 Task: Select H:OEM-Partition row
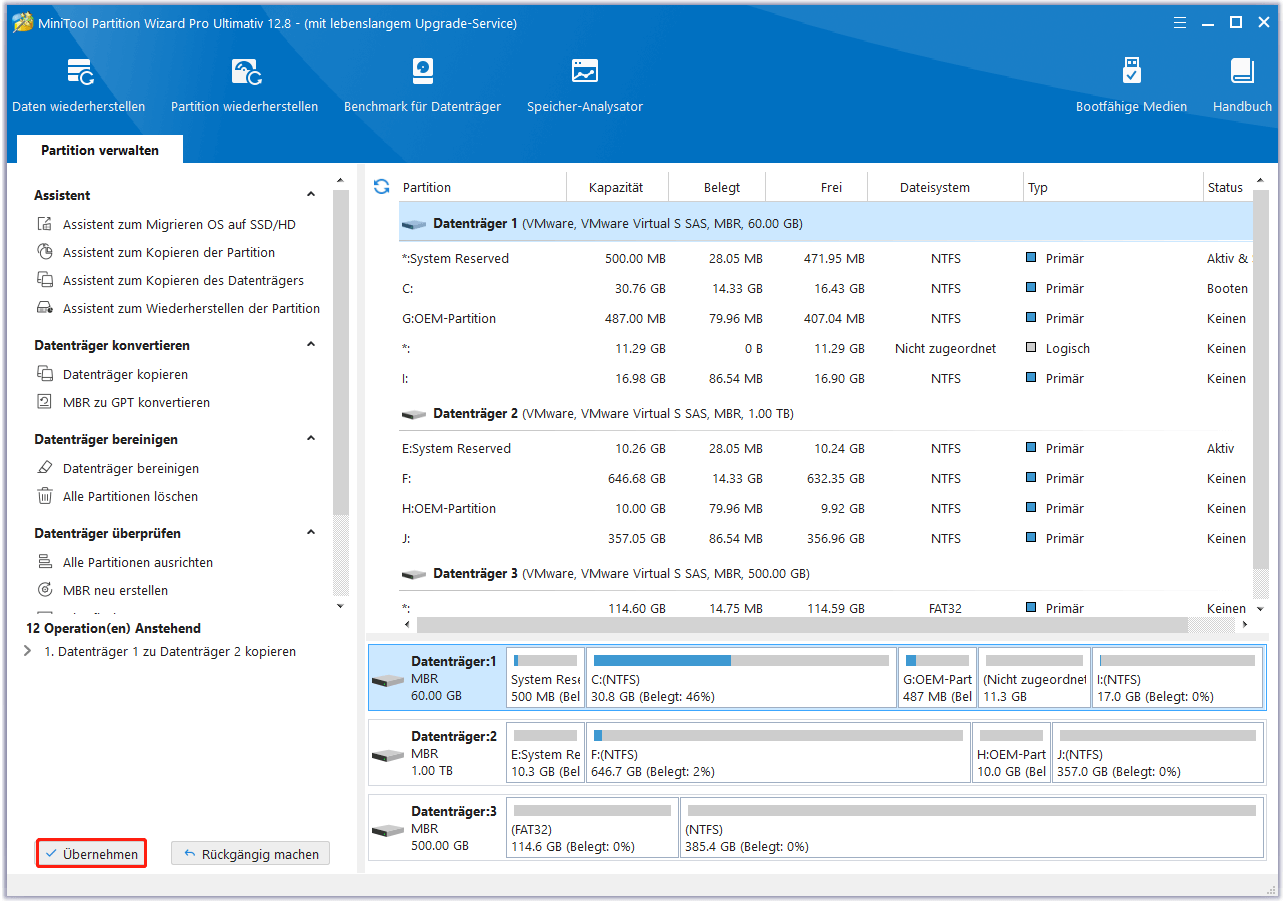click(826, 508)
